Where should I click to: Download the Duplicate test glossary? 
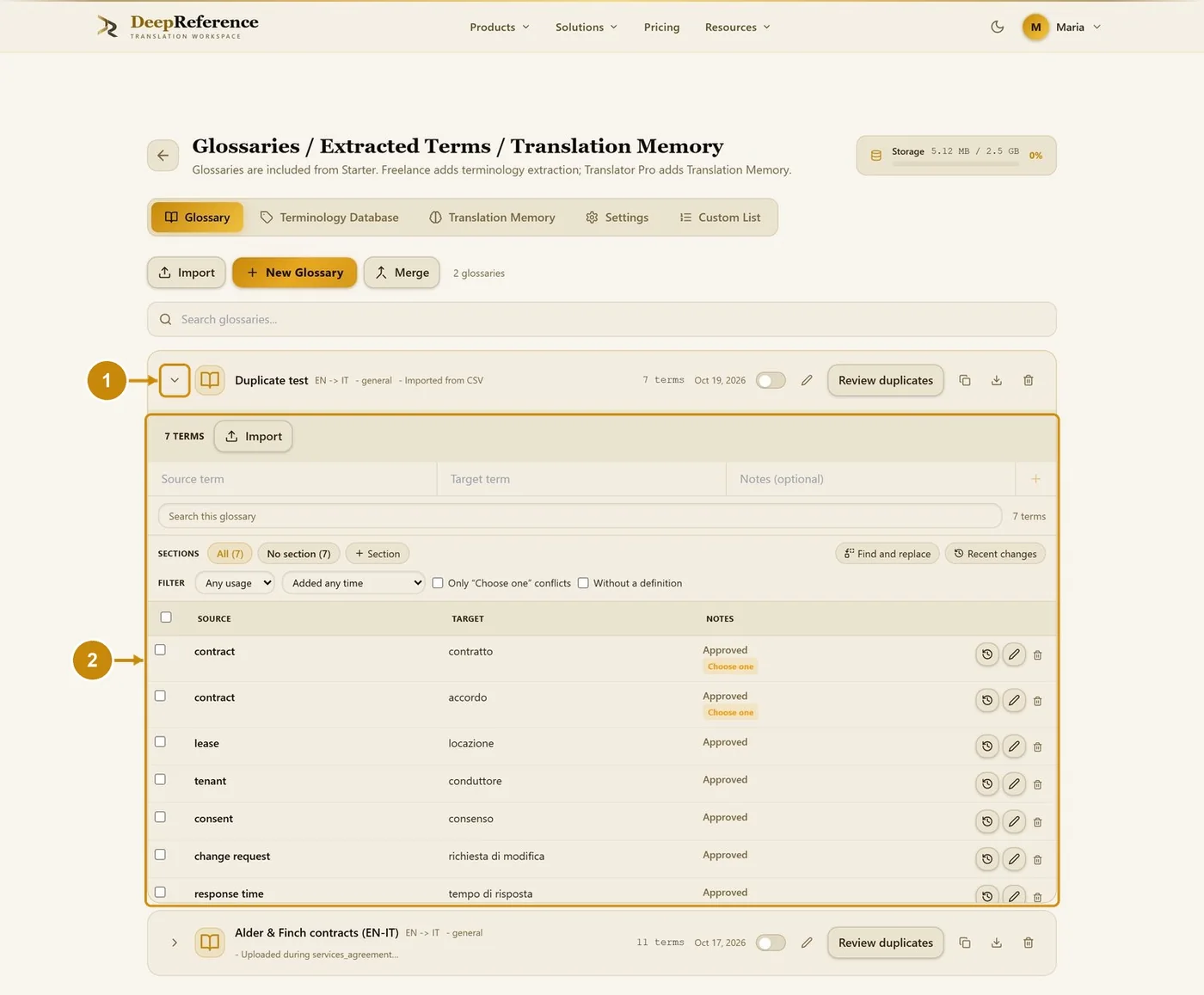tap(997, 380)
